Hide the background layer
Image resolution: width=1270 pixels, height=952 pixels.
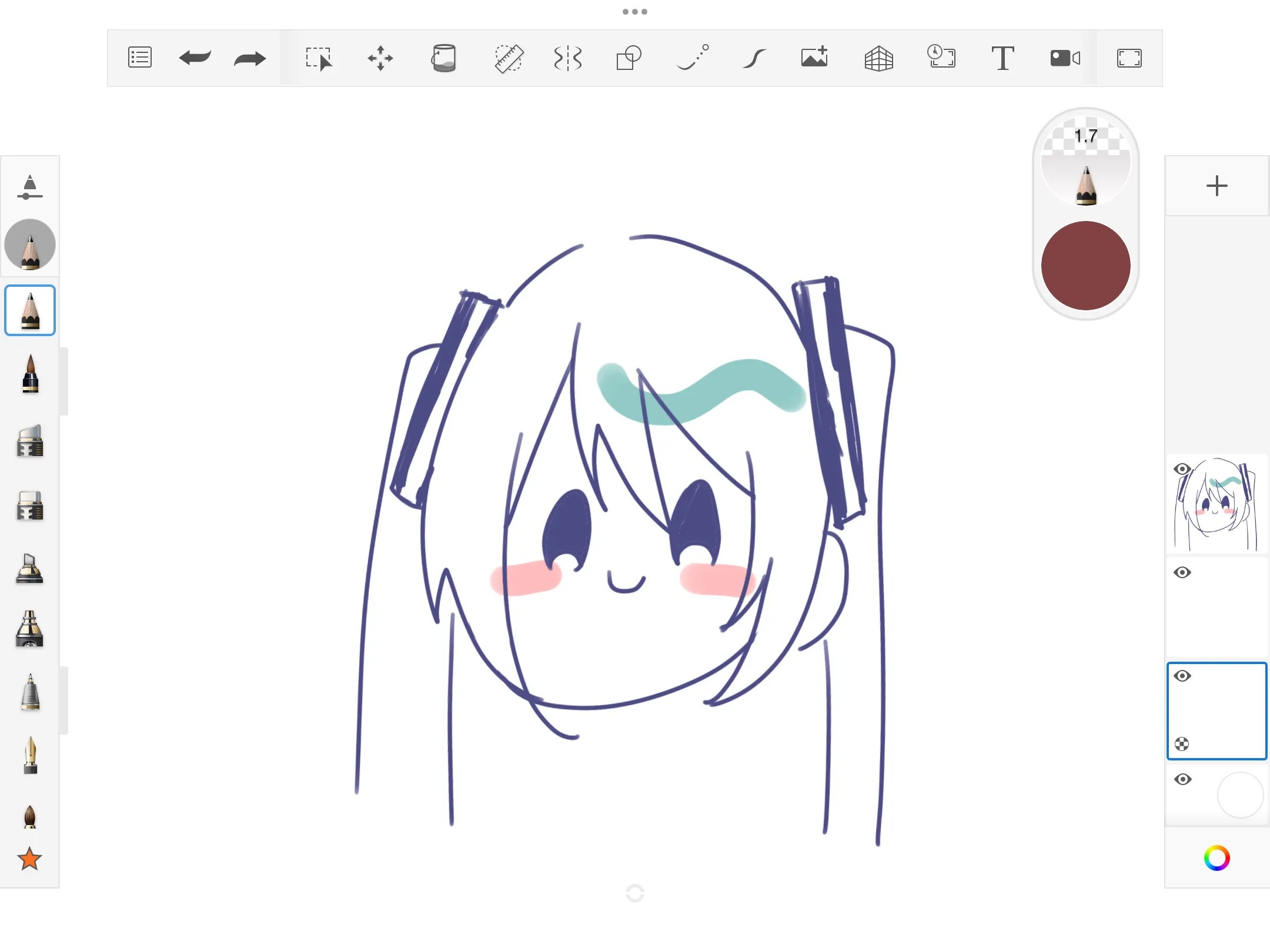(1182, 779)
